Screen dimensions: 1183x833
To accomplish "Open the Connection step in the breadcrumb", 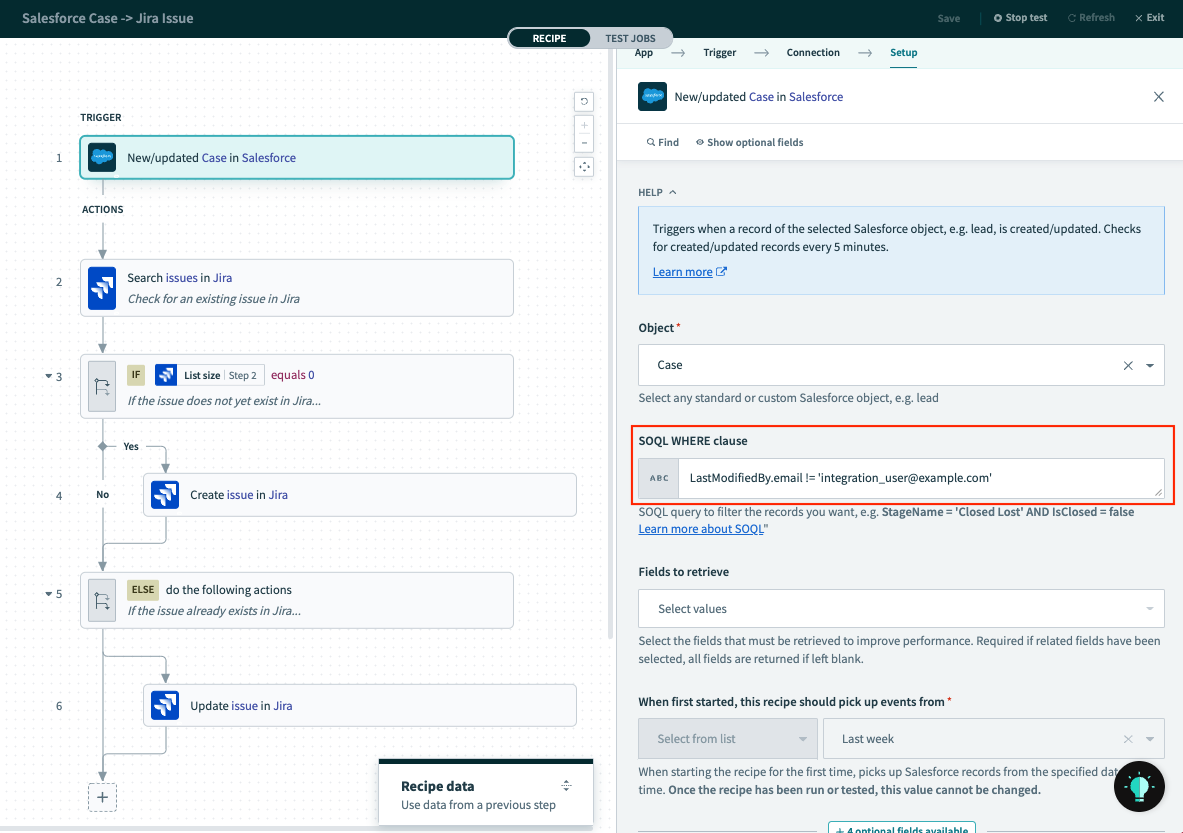I will click(x=812, y=52).
